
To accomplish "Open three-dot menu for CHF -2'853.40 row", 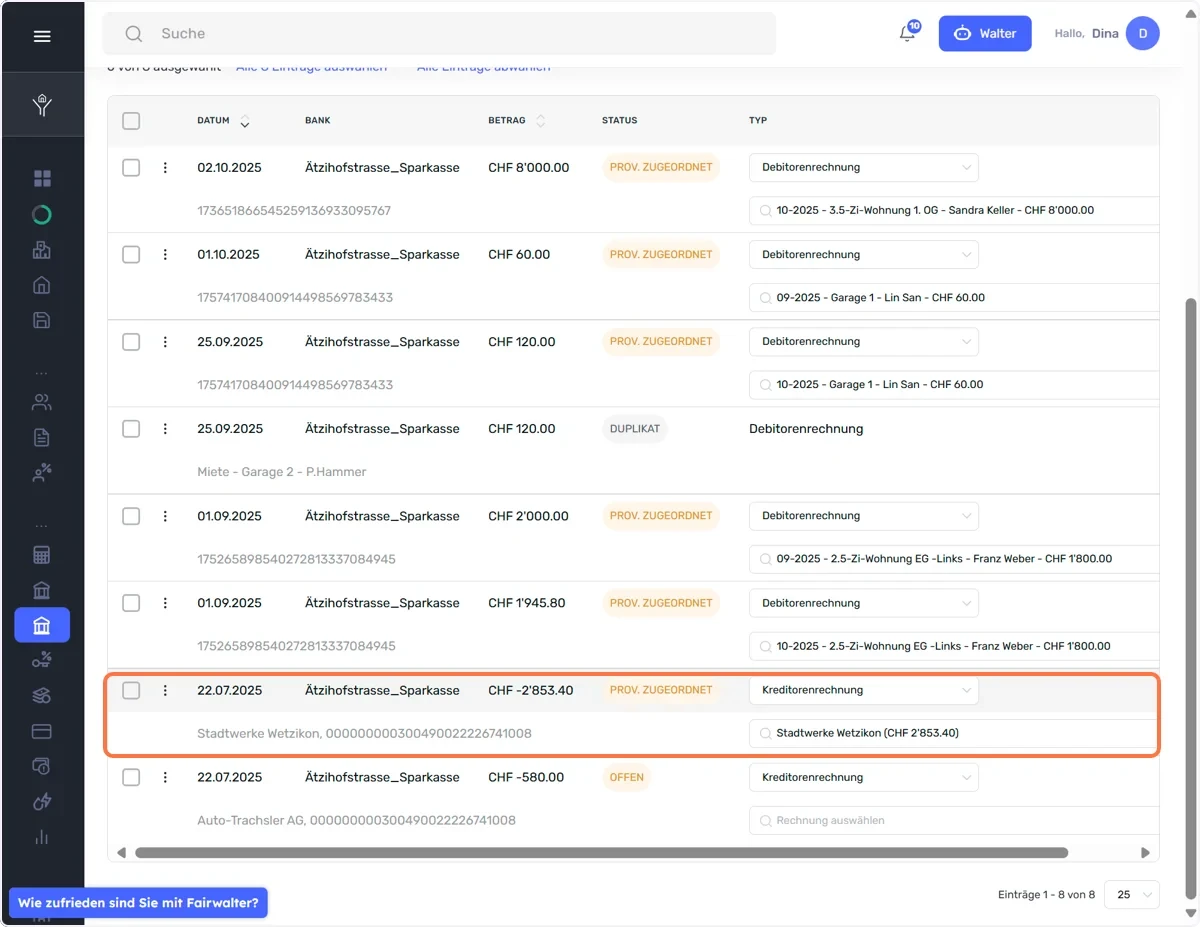I will tap(165, 690).
